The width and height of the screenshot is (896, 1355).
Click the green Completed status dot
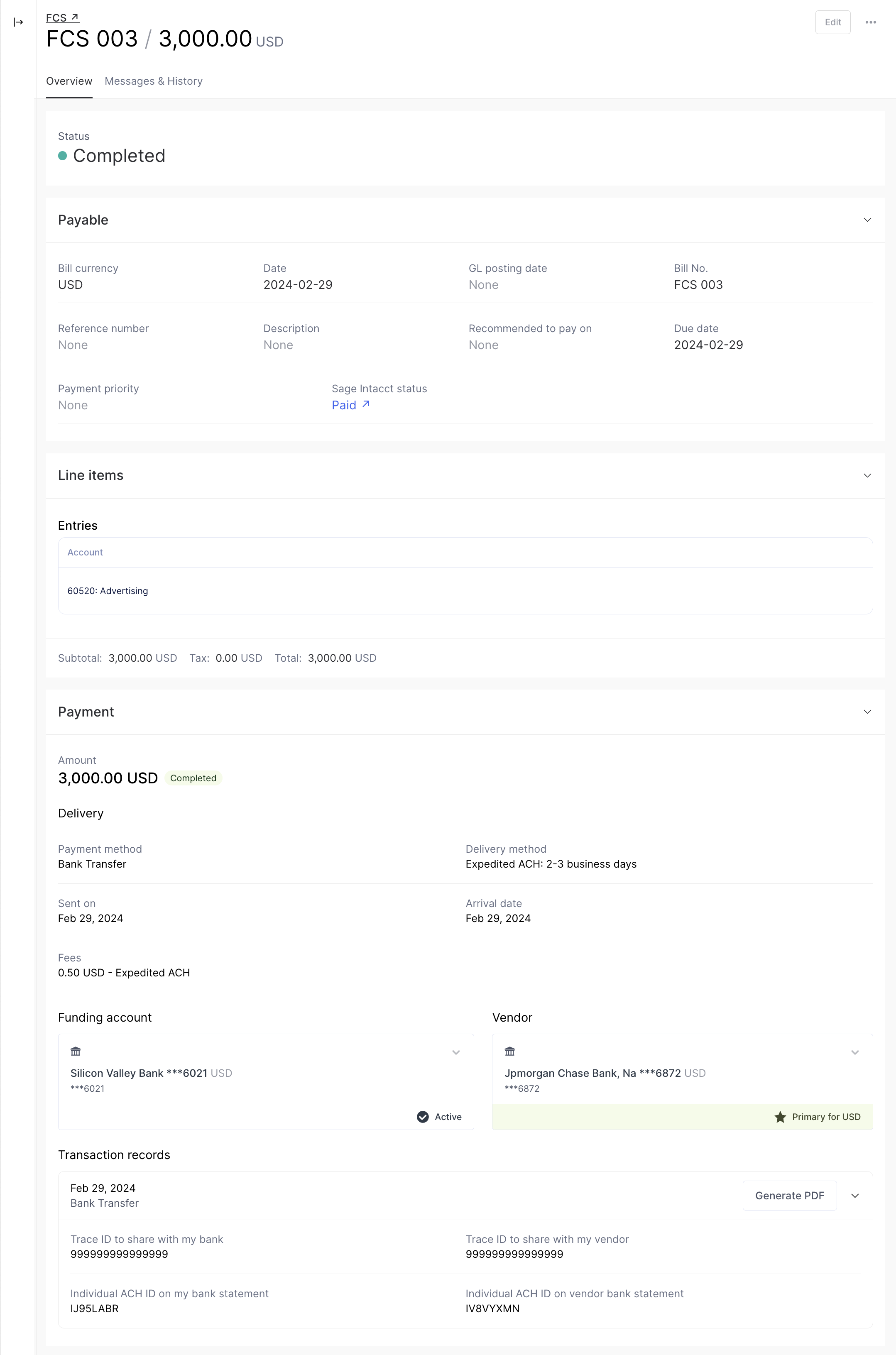[x=63, y=155]
